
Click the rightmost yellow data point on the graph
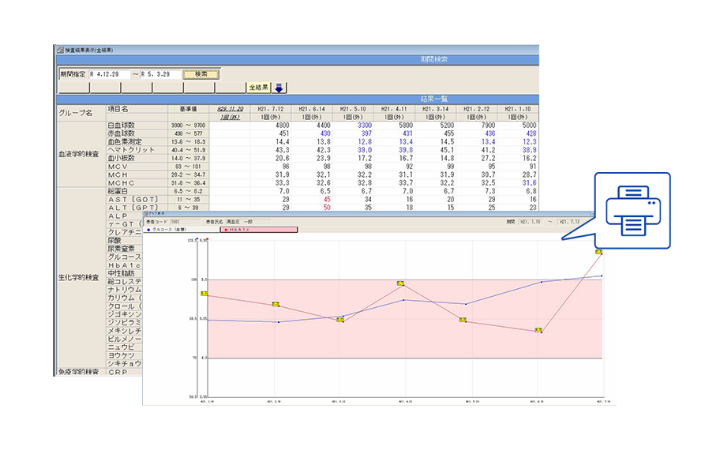(x=597, y=252)
